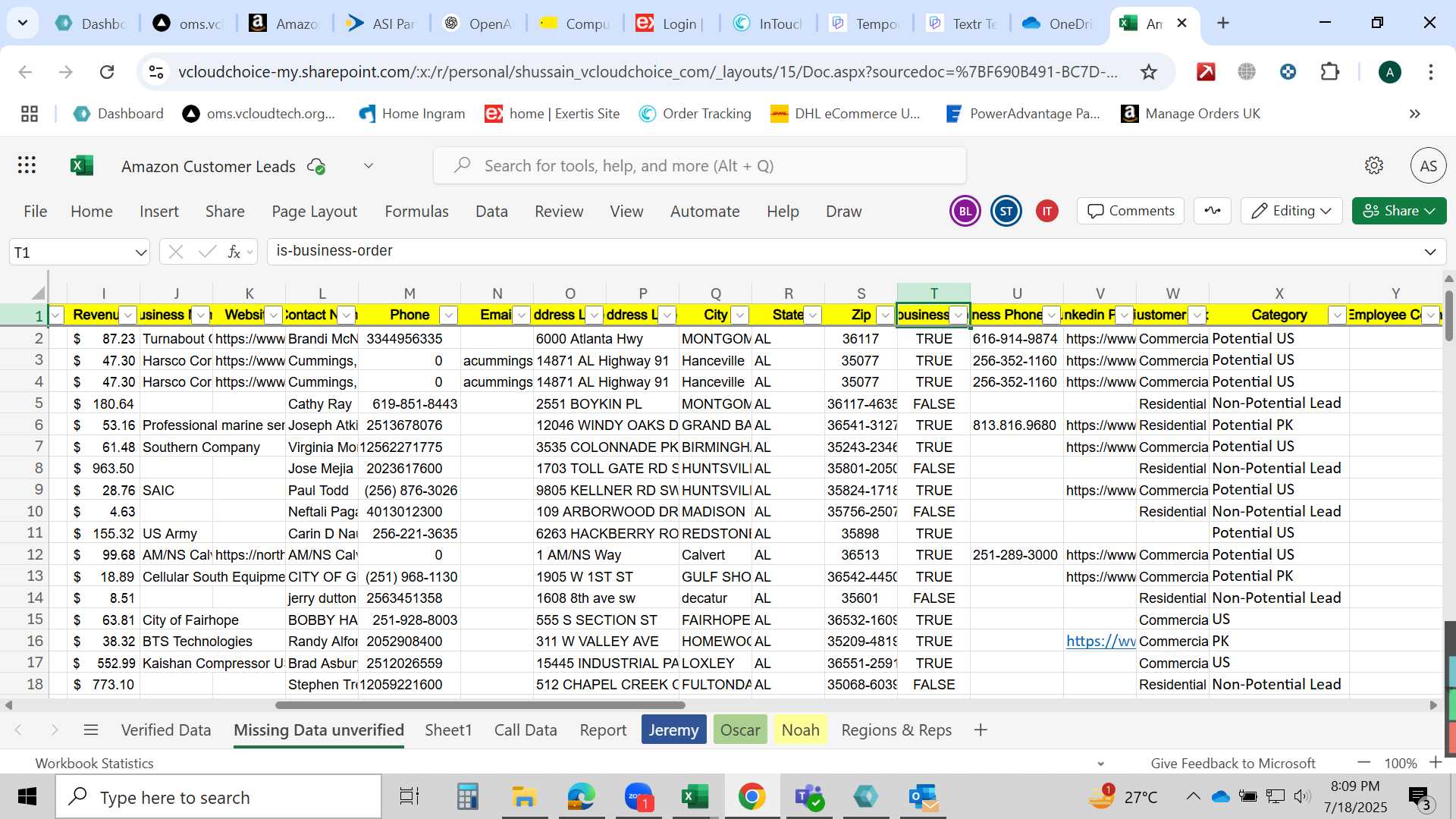1456x819 pixels.
Task: Switch to the Oscar sheet tab
Action: tap(740, 730)
